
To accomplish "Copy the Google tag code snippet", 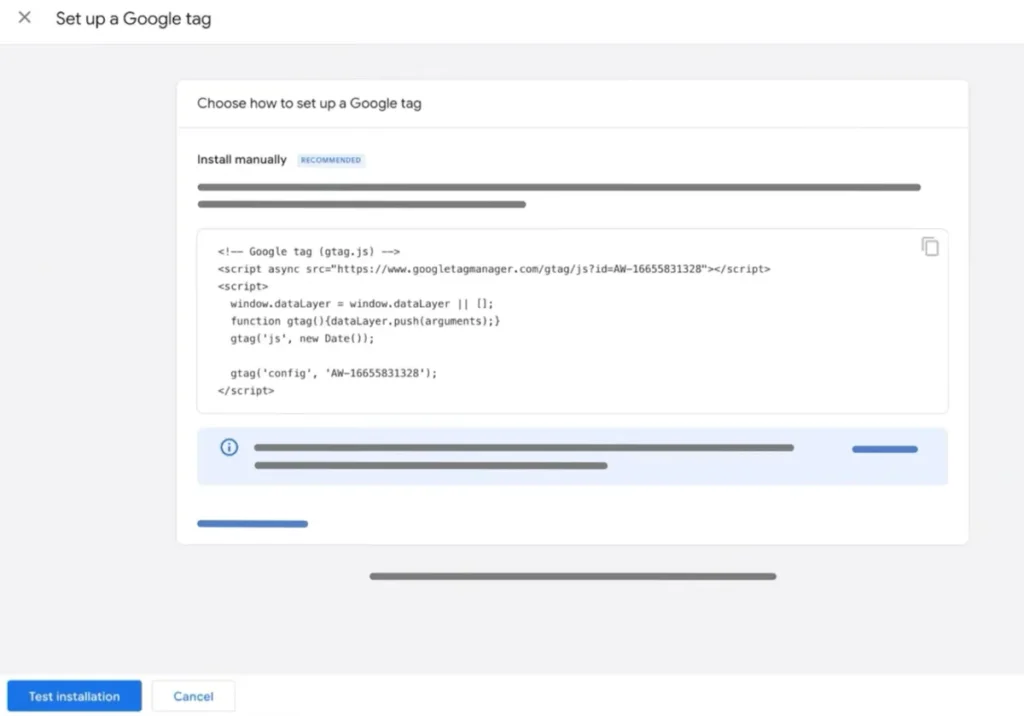I will [x=930, y=246].
